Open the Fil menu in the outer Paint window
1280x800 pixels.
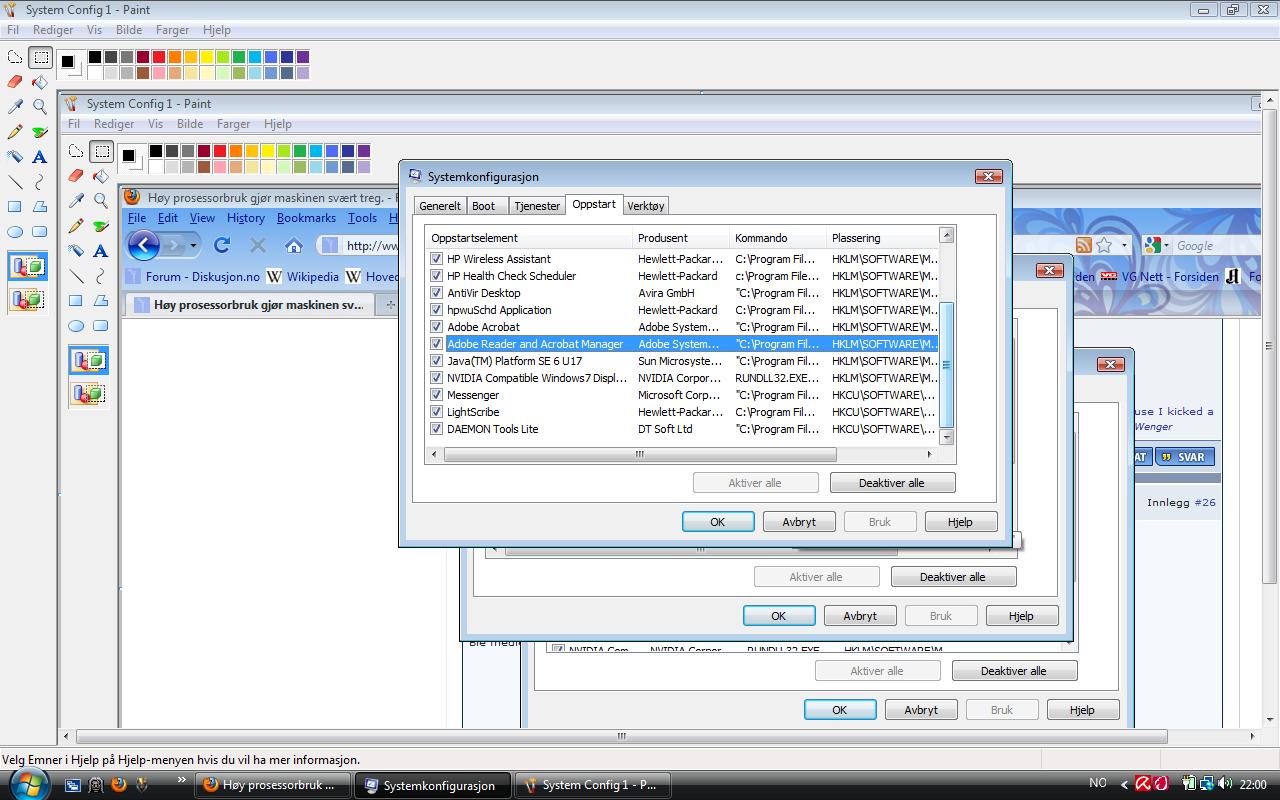point(13,30)
